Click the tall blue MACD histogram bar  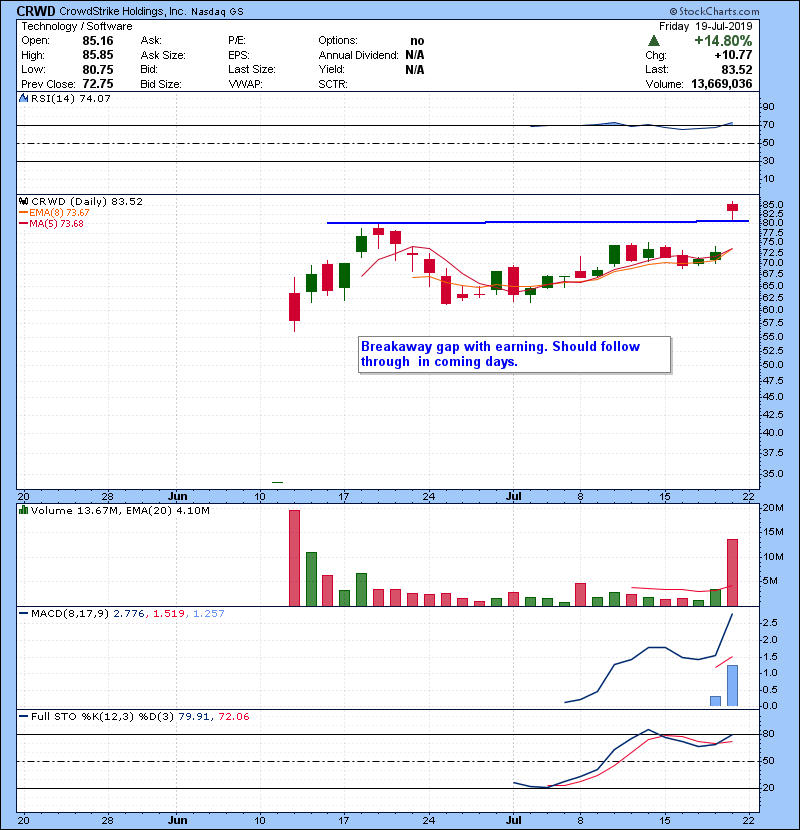point(732,685)
